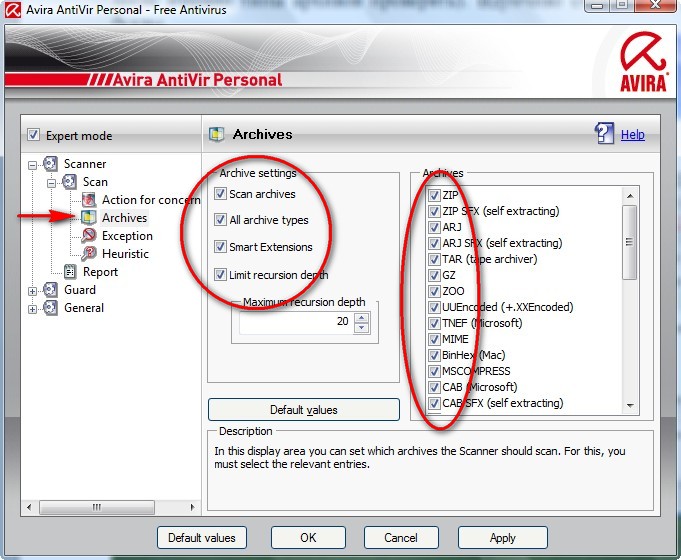The image size is (681, 560).
Task: Click the Archives tree icon
Action: click(89, 218)
